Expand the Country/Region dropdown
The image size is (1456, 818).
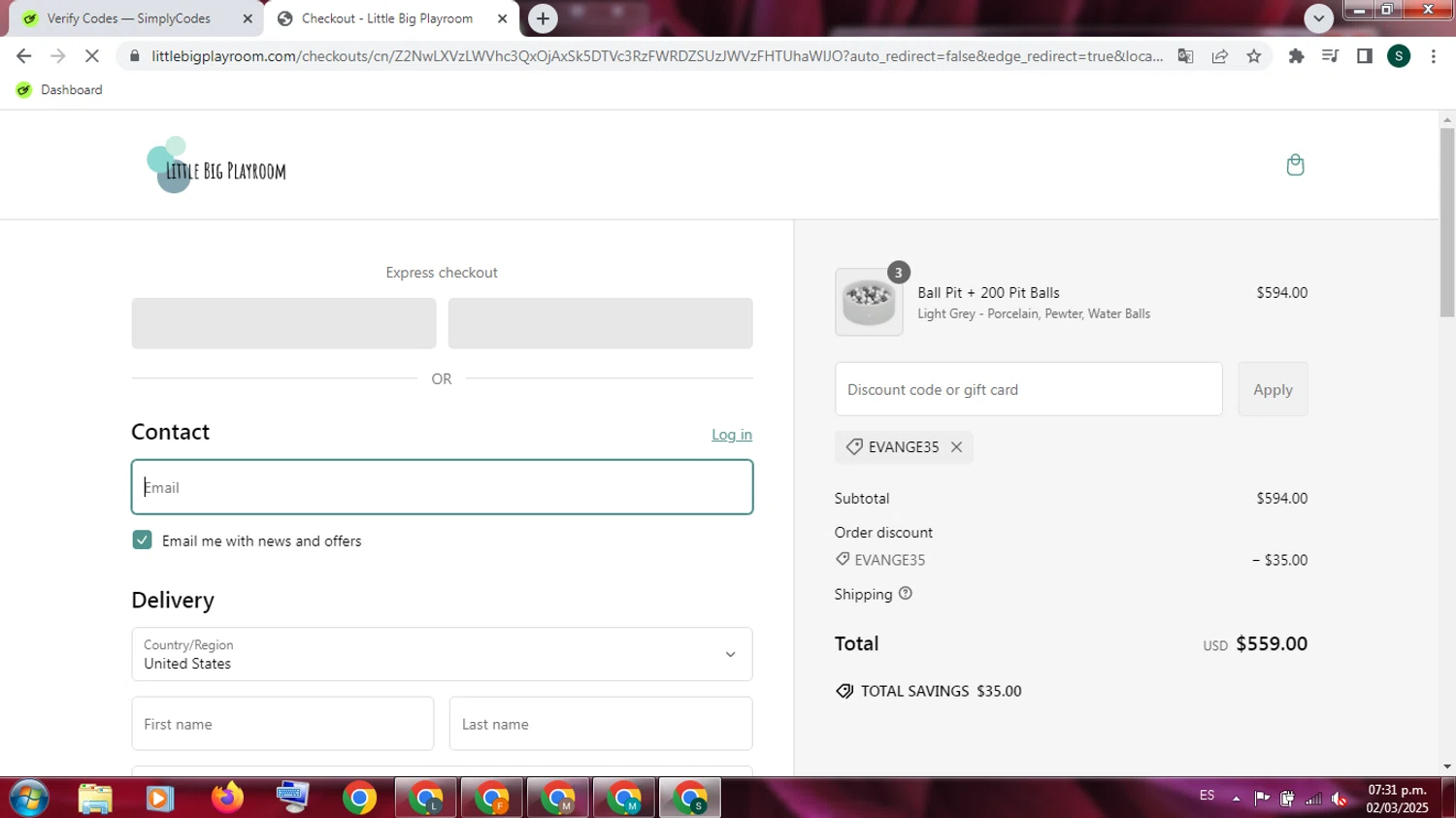point(442,654)
